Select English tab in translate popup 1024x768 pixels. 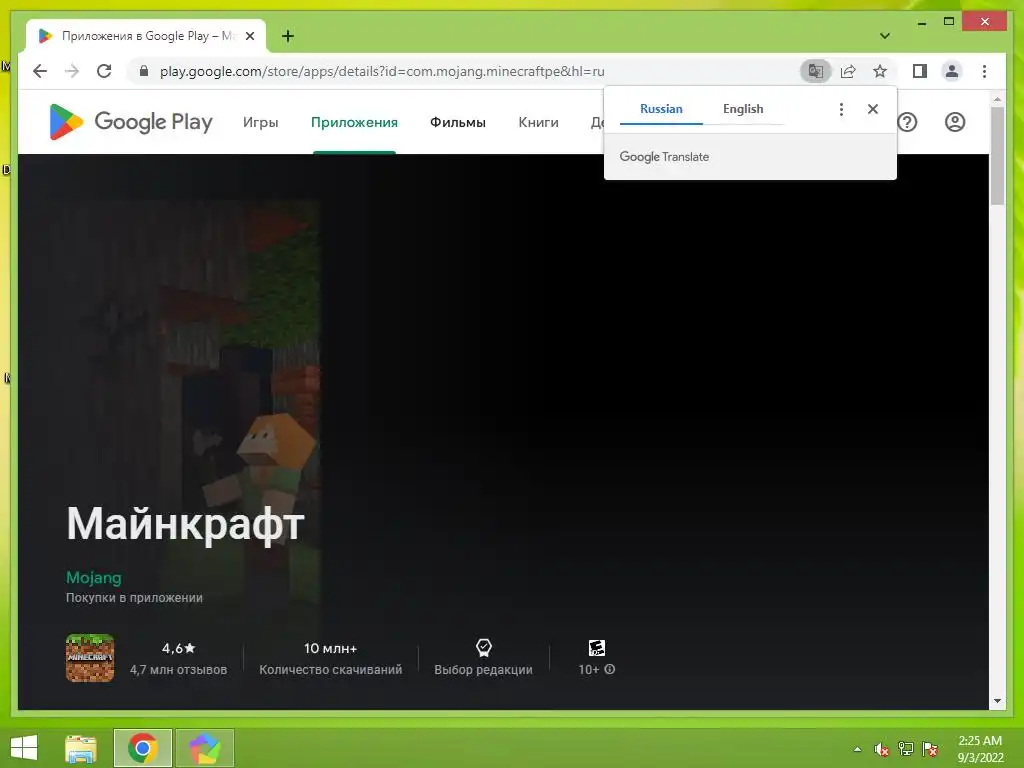[743, 109]
